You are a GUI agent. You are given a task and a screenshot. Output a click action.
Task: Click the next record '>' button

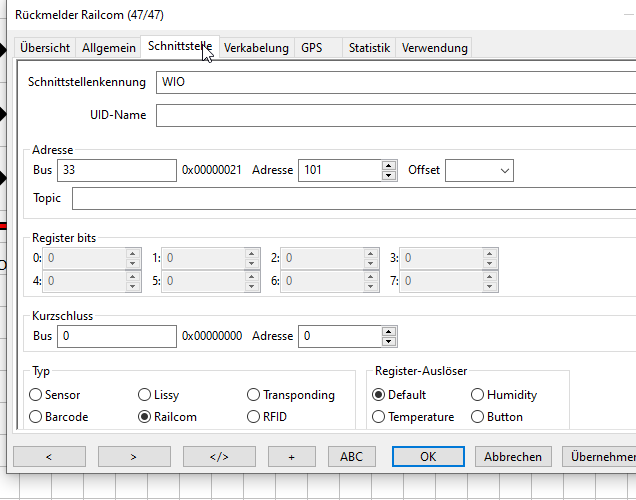[x=134, y=456]
